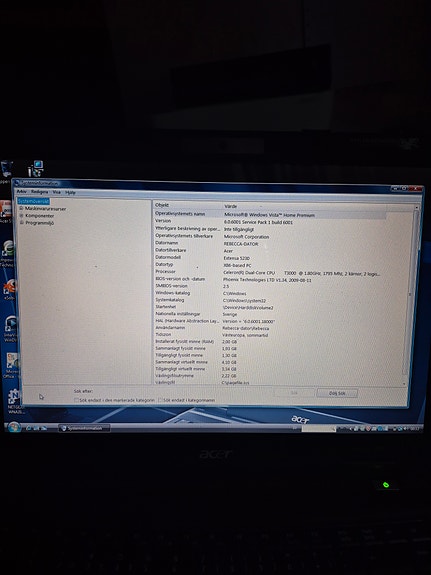Click the Sök efter input field
The height and width of the screenshot is (575, 431).
182,392
